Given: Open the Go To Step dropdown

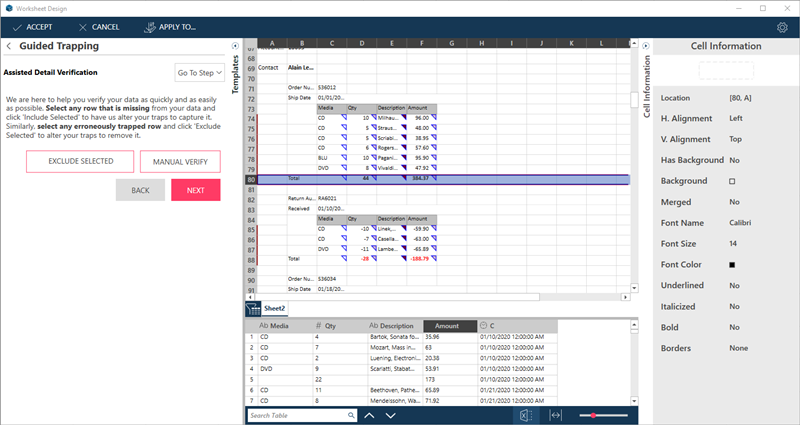Looking at the screenshot, I should [199, 72].
